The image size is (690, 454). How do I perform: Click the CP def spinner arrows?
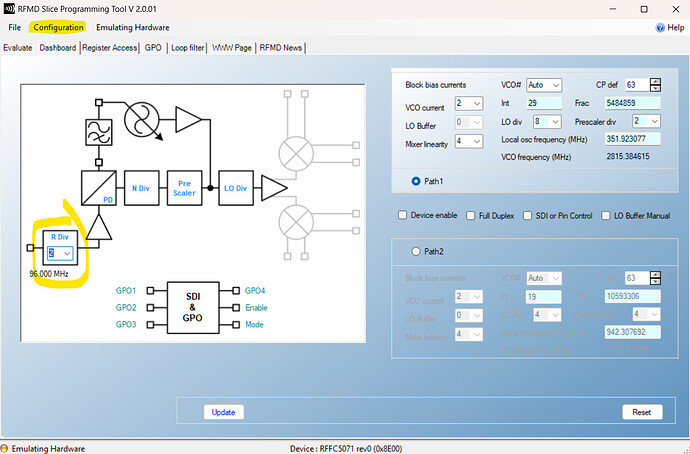655,85
